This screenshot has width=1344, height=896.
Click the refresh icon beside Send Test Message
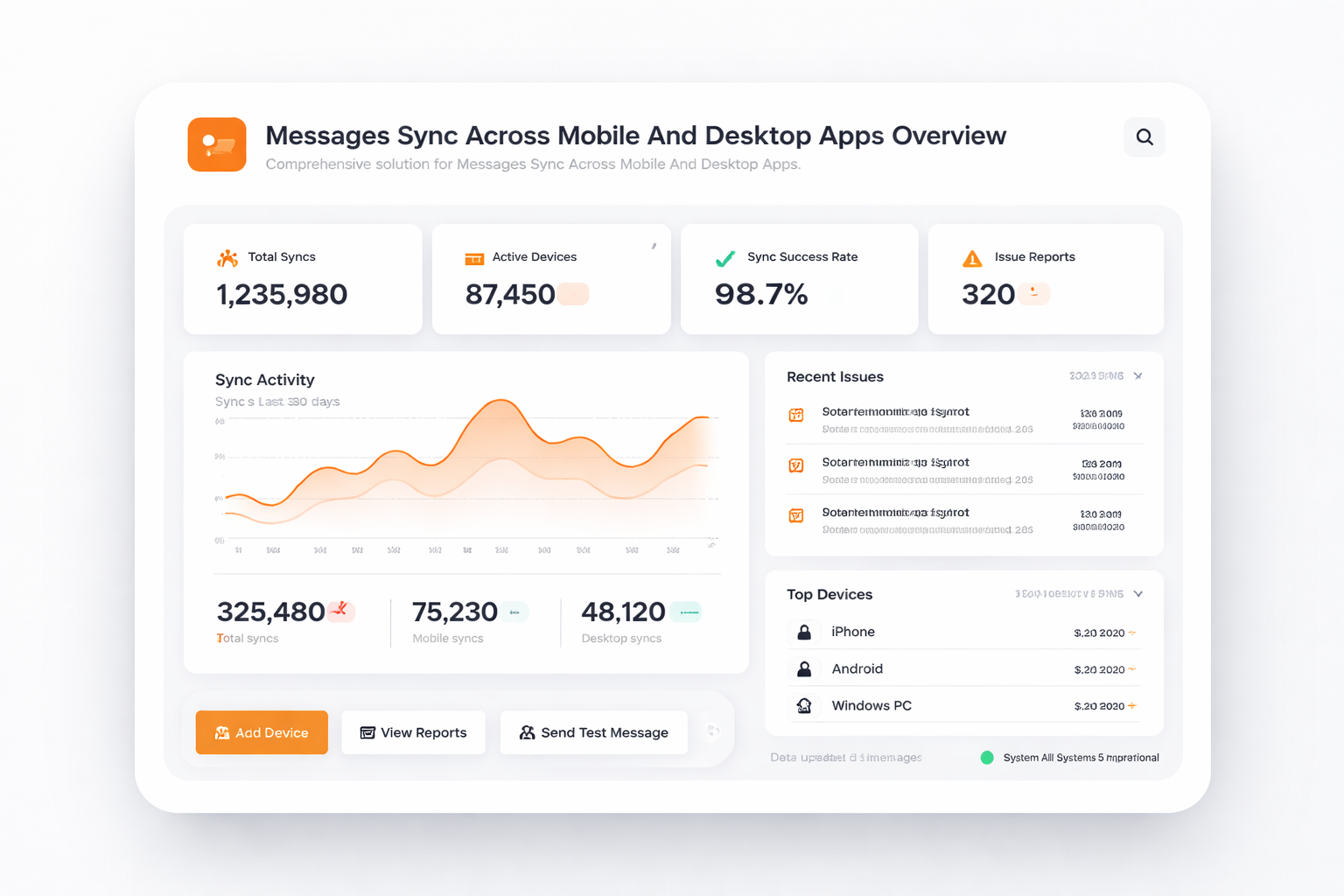click(713, 731)
